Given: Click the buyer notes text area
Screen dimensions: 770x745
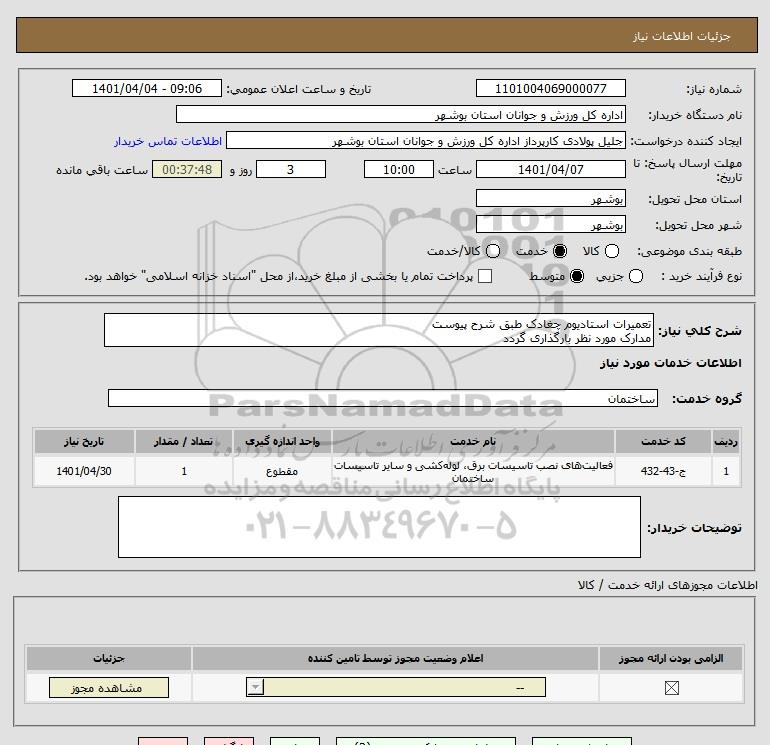Looking at the screenshot, I should 379,527.
